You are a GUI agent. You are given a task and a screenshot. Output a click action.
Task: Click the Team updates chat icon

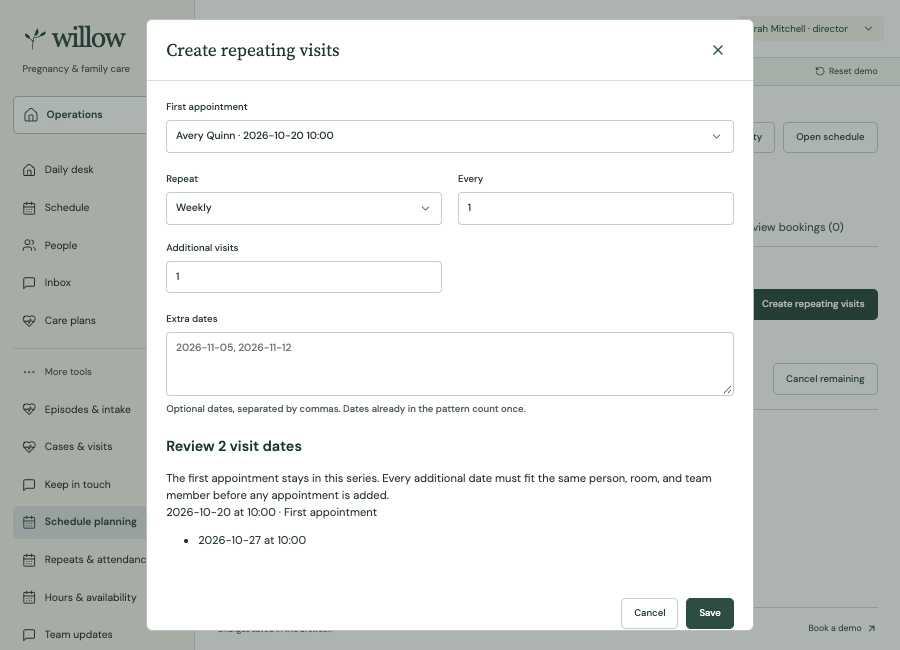29,635
